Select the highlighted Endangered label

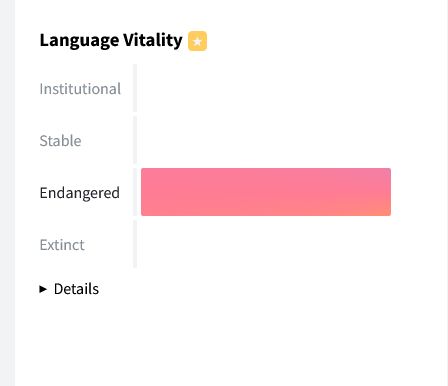tap(79, 193)
